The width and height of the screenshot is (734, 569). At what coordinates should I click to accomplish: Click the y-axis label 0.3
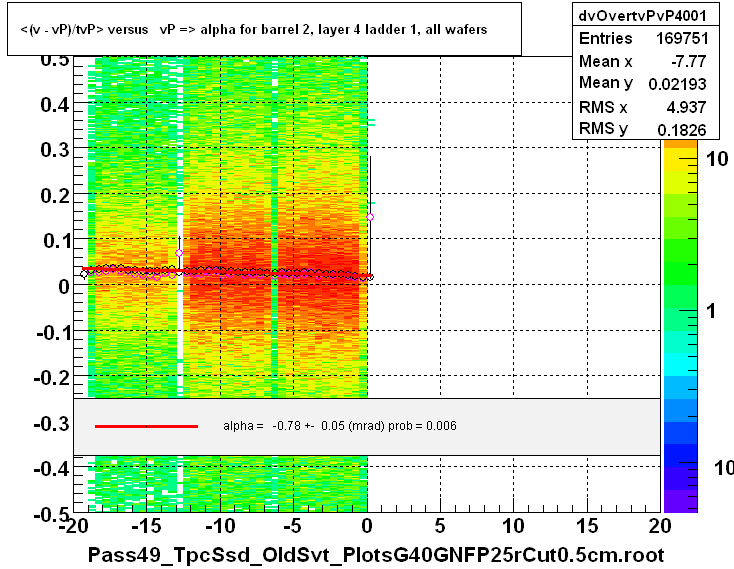pos(55,150)
